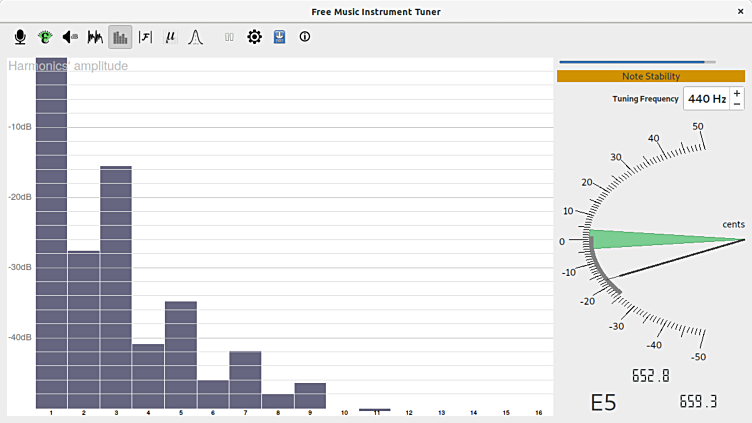This screenshot has width=752, height=423.
Task: Open the settings gear
Action: pyautogui.click(x=255, y=38)
